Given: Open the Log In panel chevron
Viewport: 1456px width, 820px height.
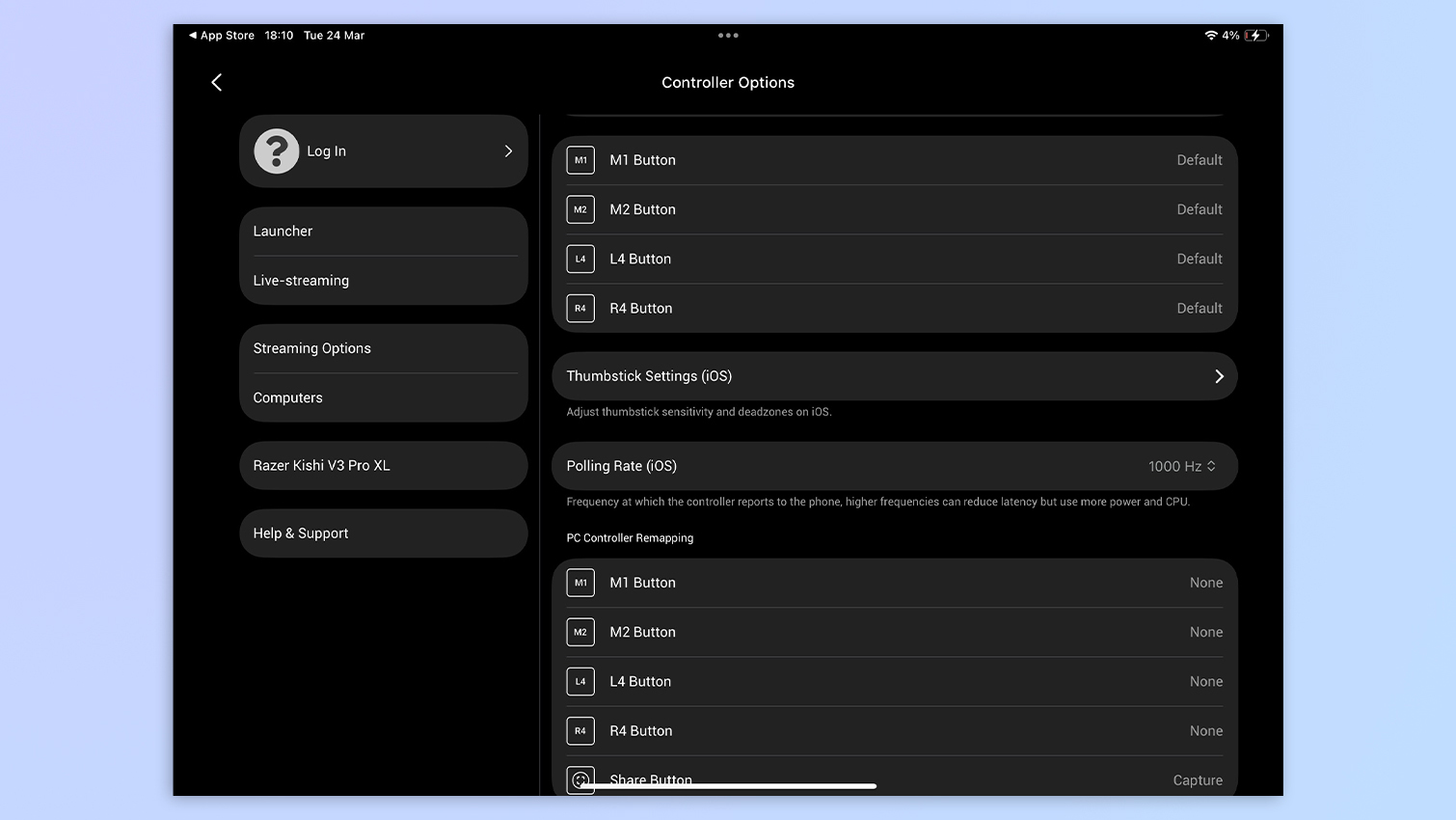Looking at the screenshot, I should coord(508,150).
